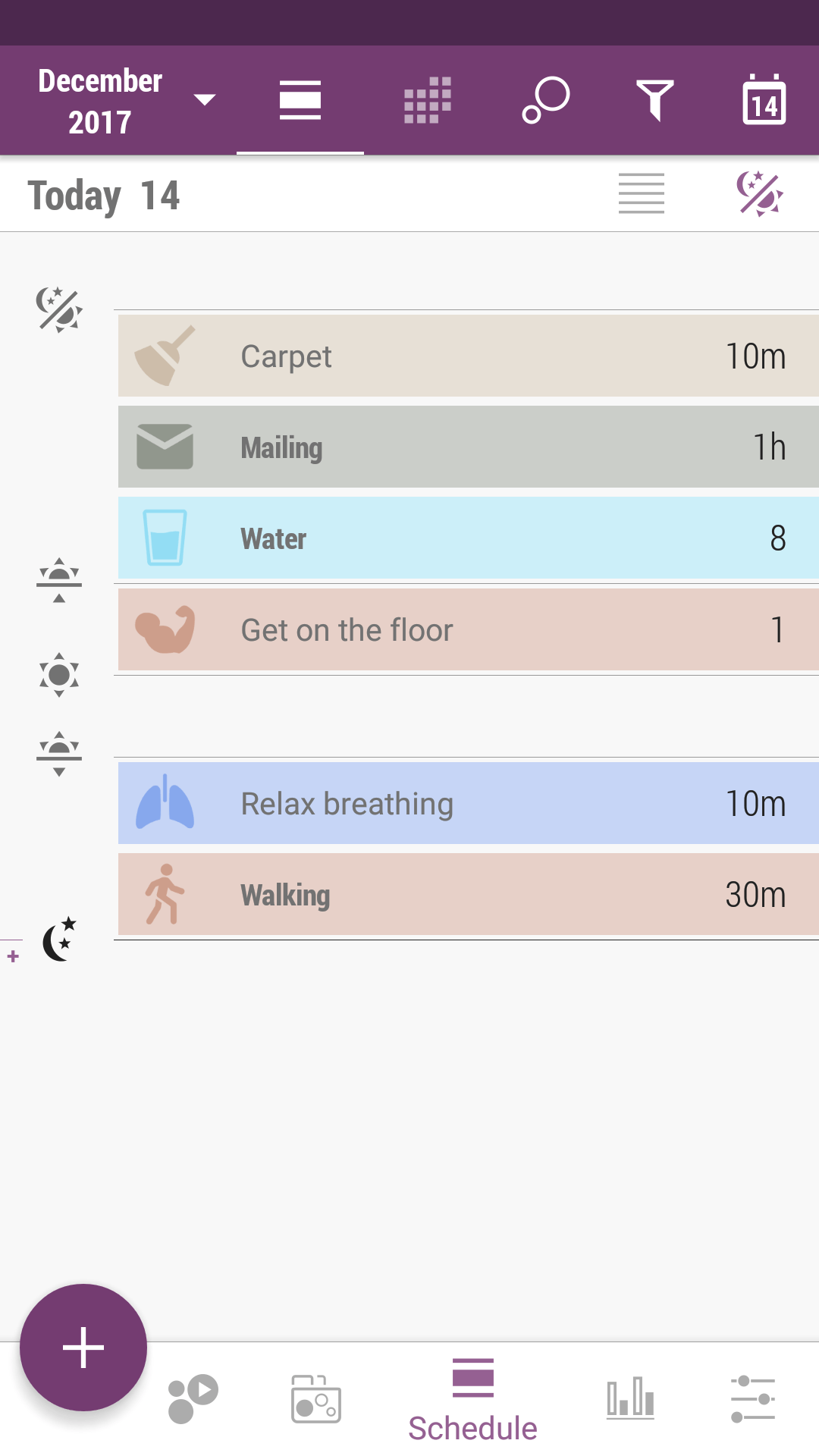Open the filter funnel icon

coord(655,100)
